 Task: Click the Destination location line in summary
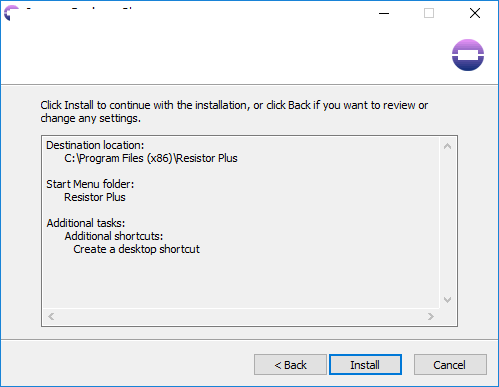tap(95, 145)
